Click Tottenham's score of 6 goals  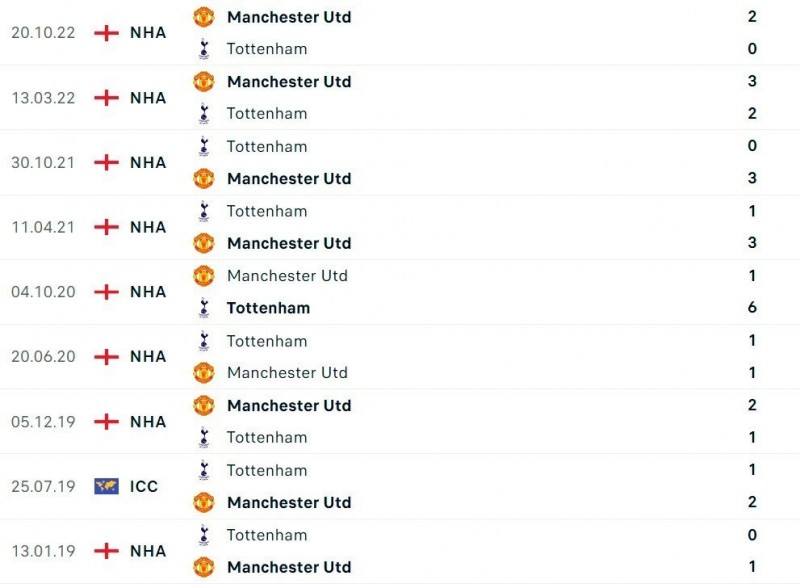(x=752, y=308)
